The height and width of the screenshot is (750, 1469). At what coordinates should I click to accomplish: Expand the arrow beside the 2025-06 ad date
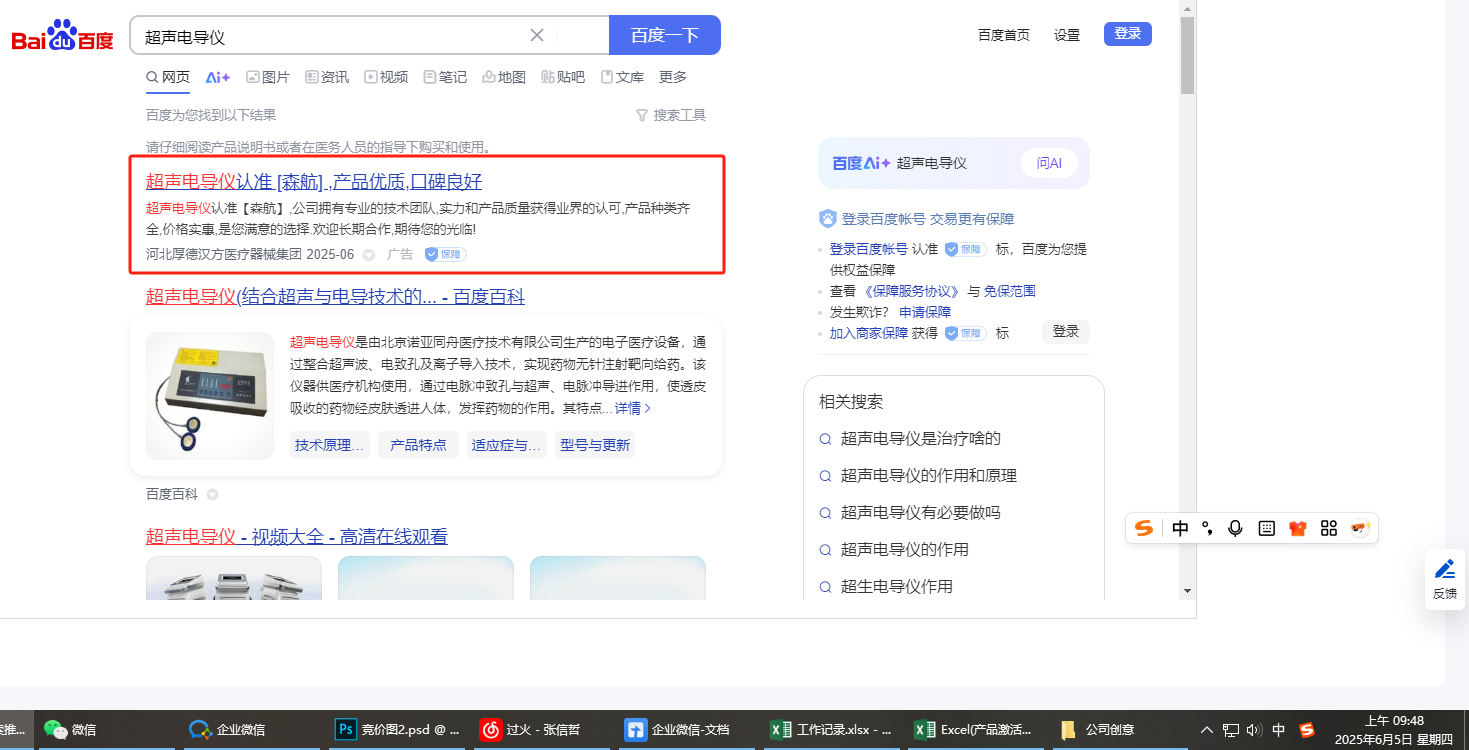coord(369,255)
